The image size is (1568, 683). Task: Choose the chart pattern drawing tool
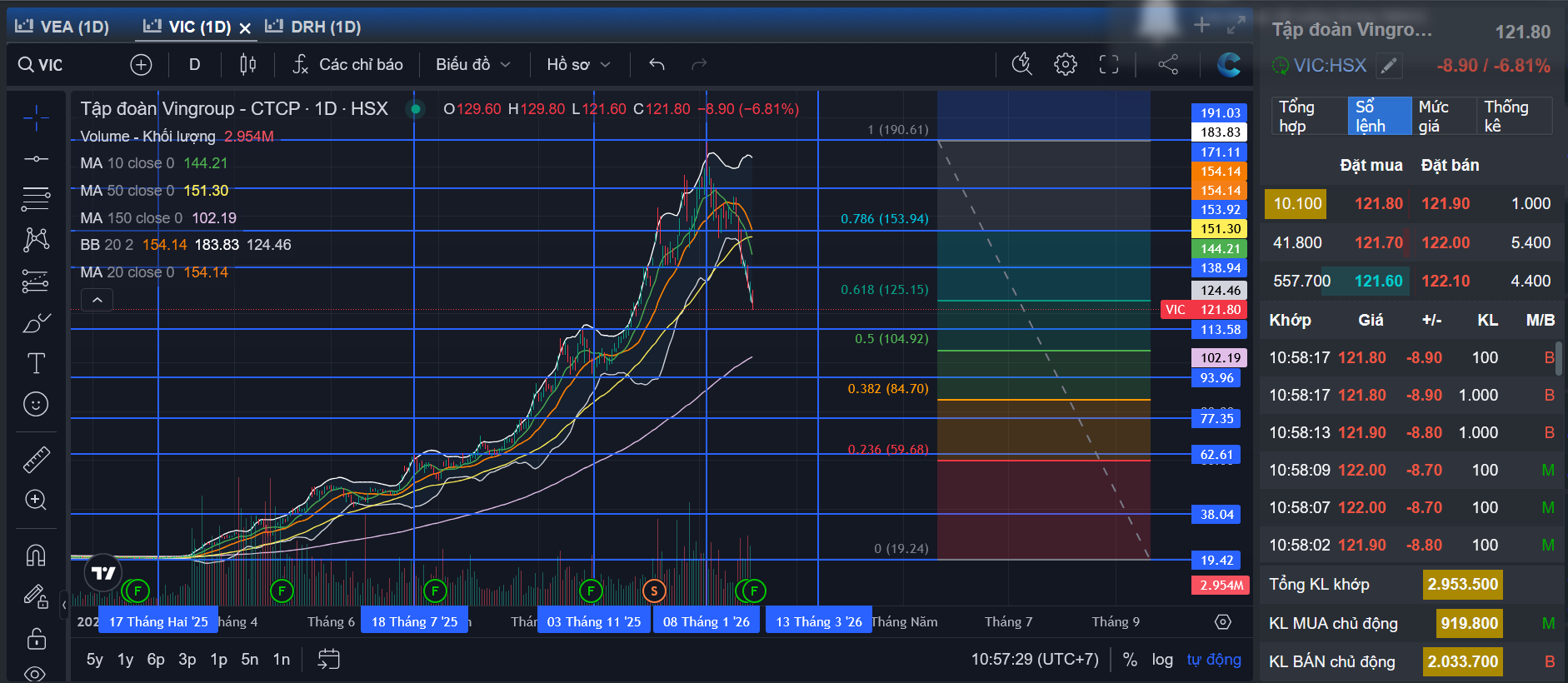pyautogui.click(x=35, y=240)
